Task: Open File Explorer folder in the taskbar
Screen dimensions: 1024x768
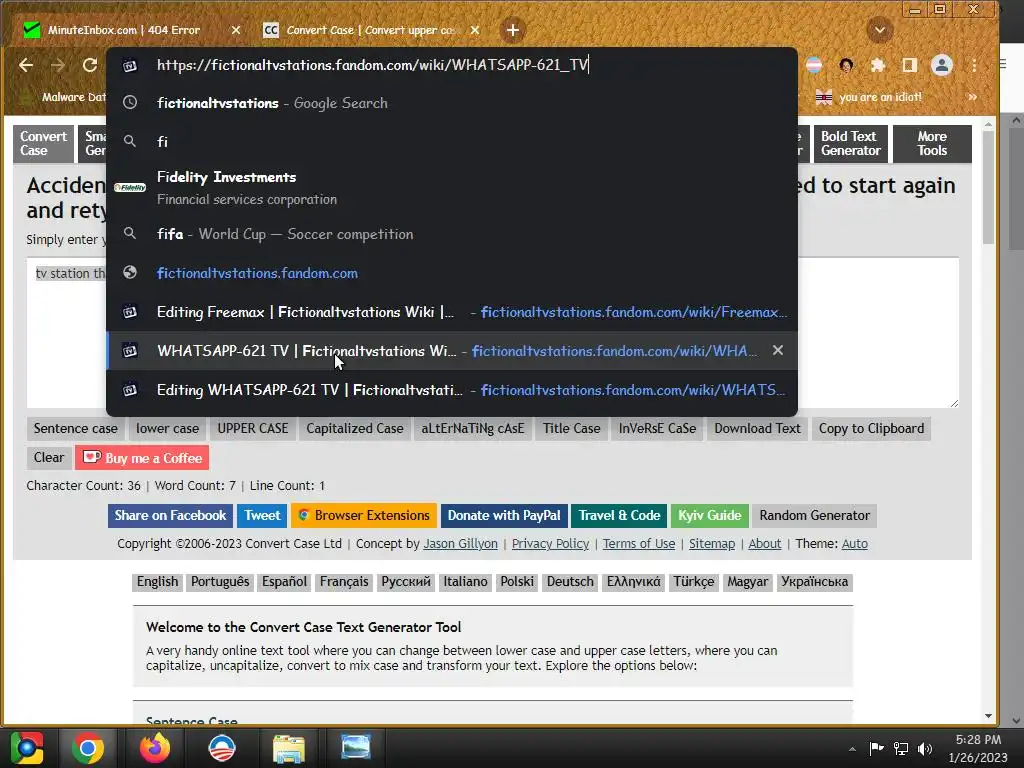Action: click(x=289, y=748)
